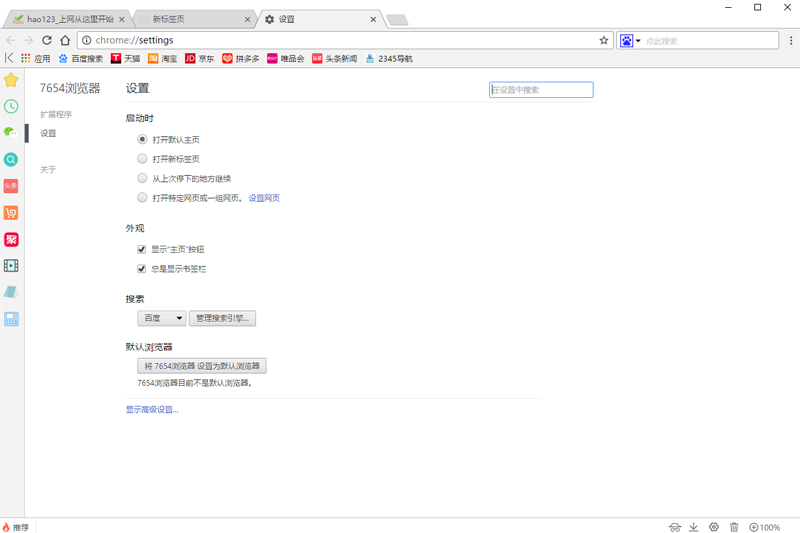Open the 头条新闻 bookmark

point(335,59)
